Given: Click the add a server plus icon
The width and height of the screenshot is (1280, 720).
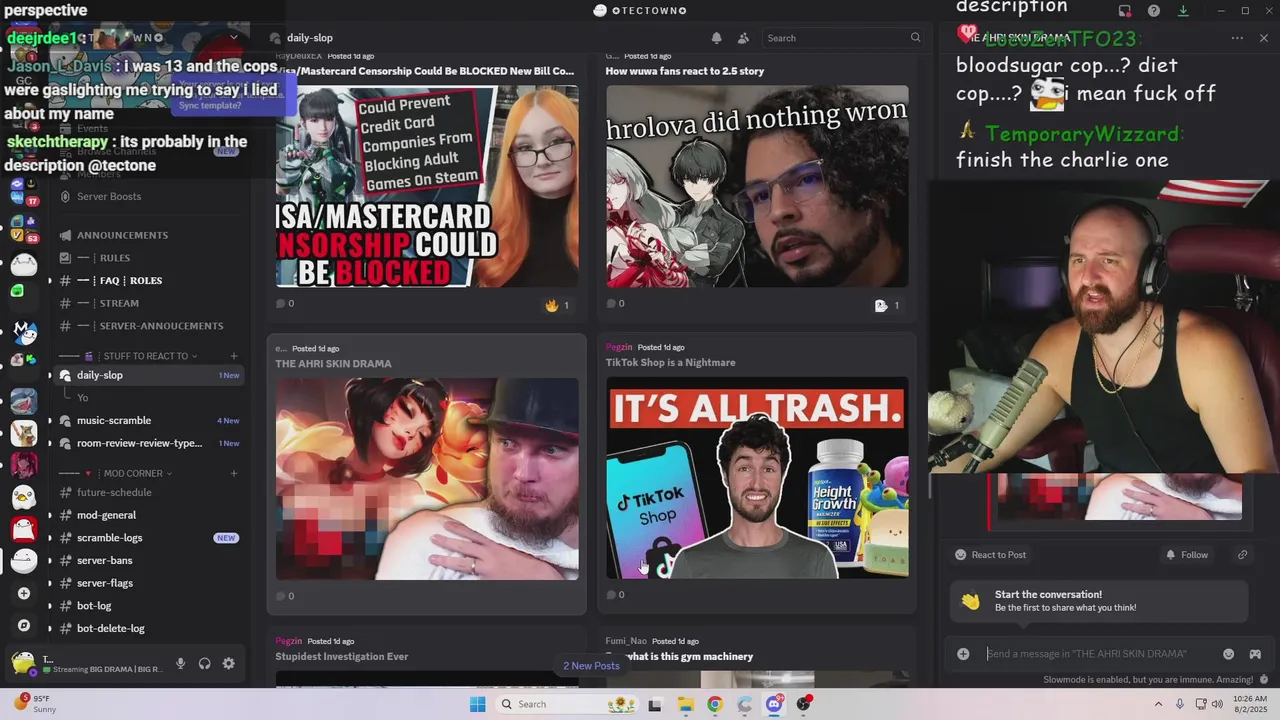Looking at the screenshot, I should click(x=24, y=593).
